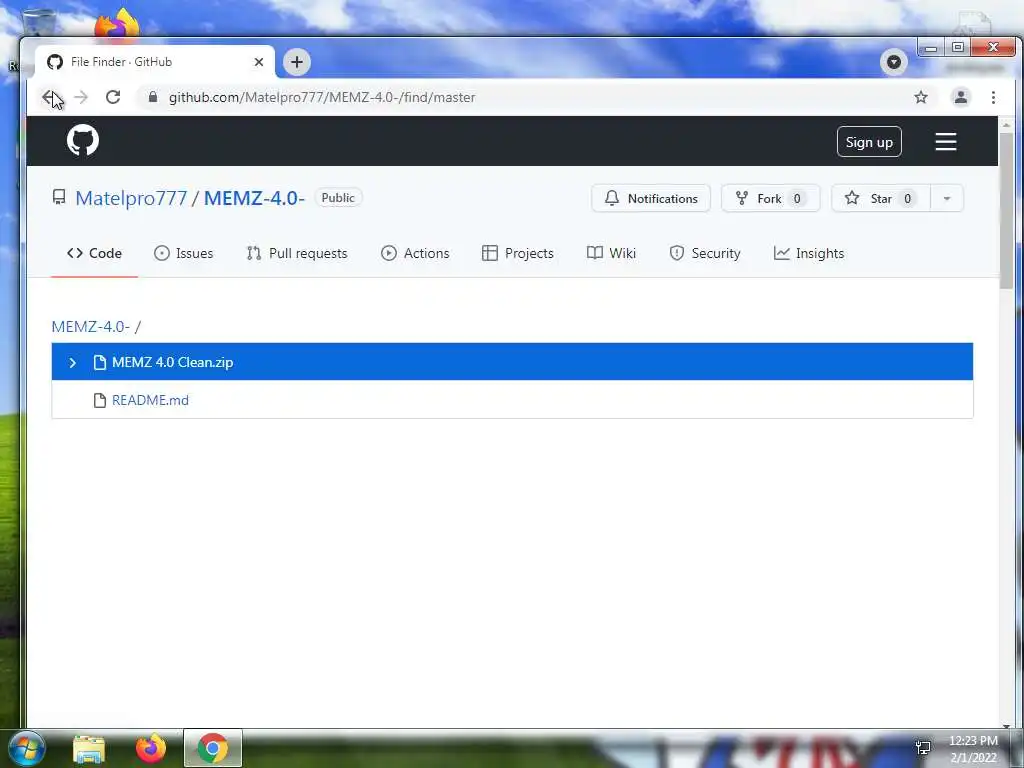This screenshot has height=768, width=1024.
Task: Click the chevron beside MEMZ 4.0 Clean.zip
Action: coord(72,362)
